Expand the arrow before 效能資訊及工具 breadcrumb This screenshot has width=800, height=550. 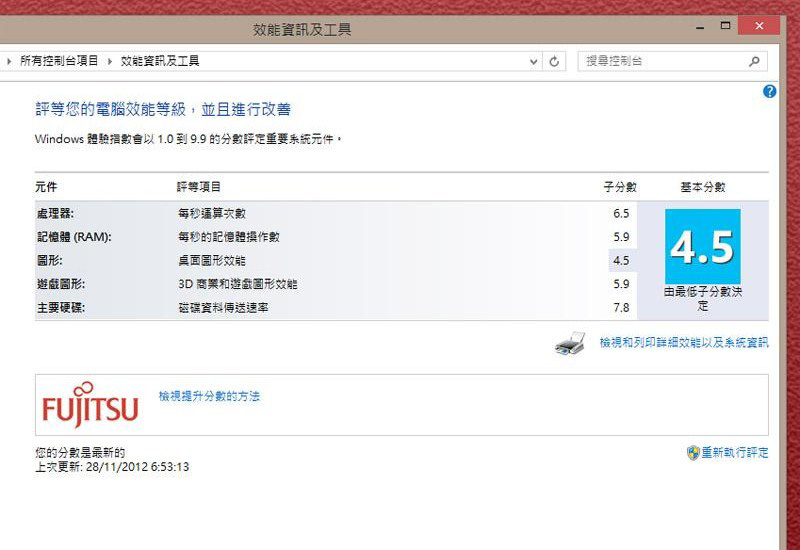coord(110,61)
